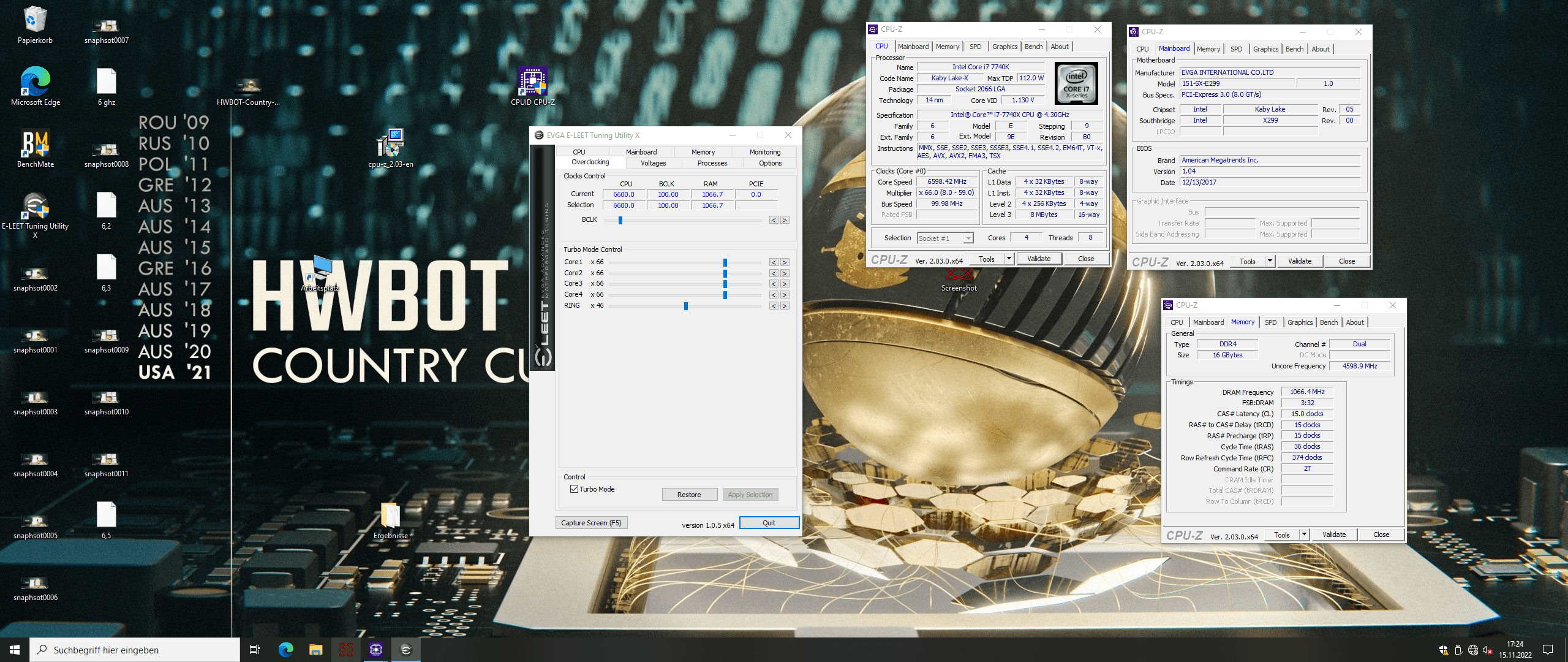Select the snaphsot0008 image icon

pos(106,154)
